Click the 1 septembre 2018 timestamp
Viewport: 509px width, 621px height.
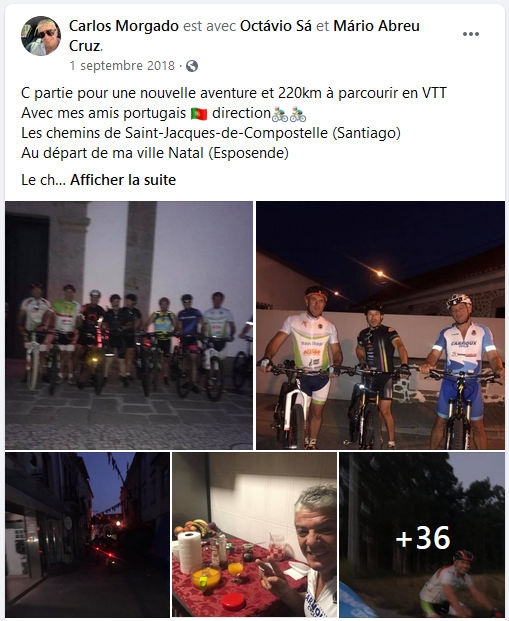tap(122, 66)
